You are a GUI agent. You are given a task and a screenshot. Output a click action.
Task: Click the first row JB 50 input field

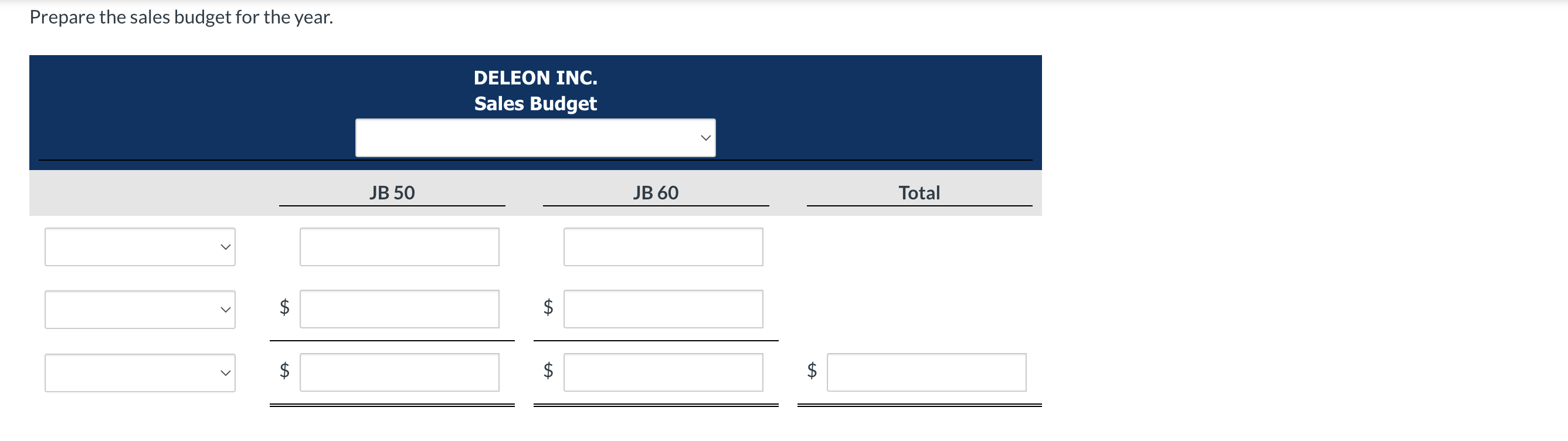tap(399, 247)
